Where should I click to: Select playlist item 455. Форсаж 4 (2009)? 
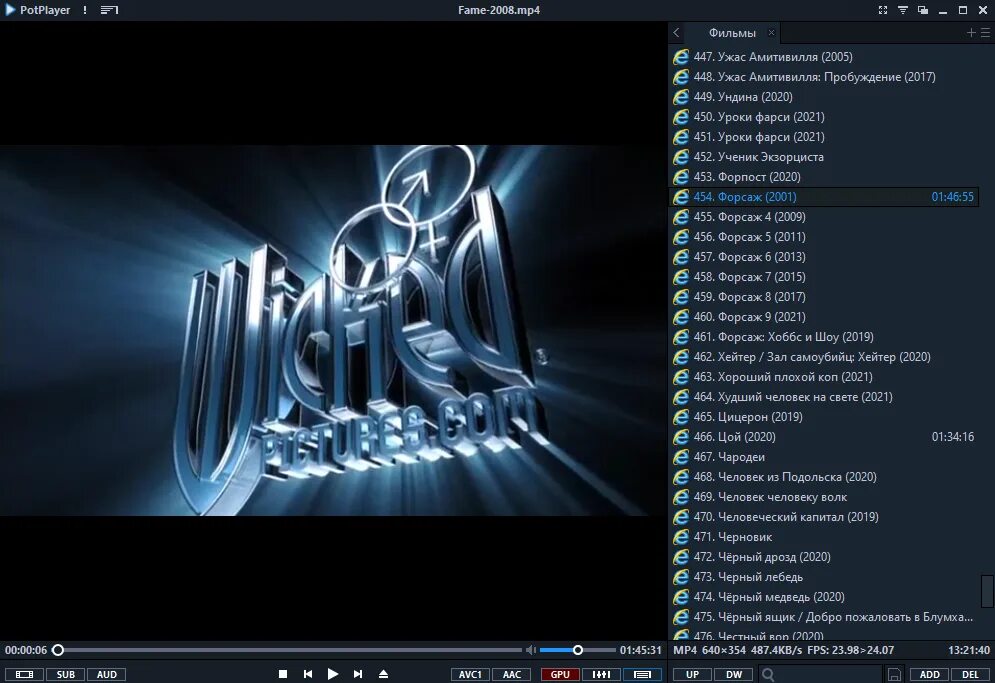(824, 216)
